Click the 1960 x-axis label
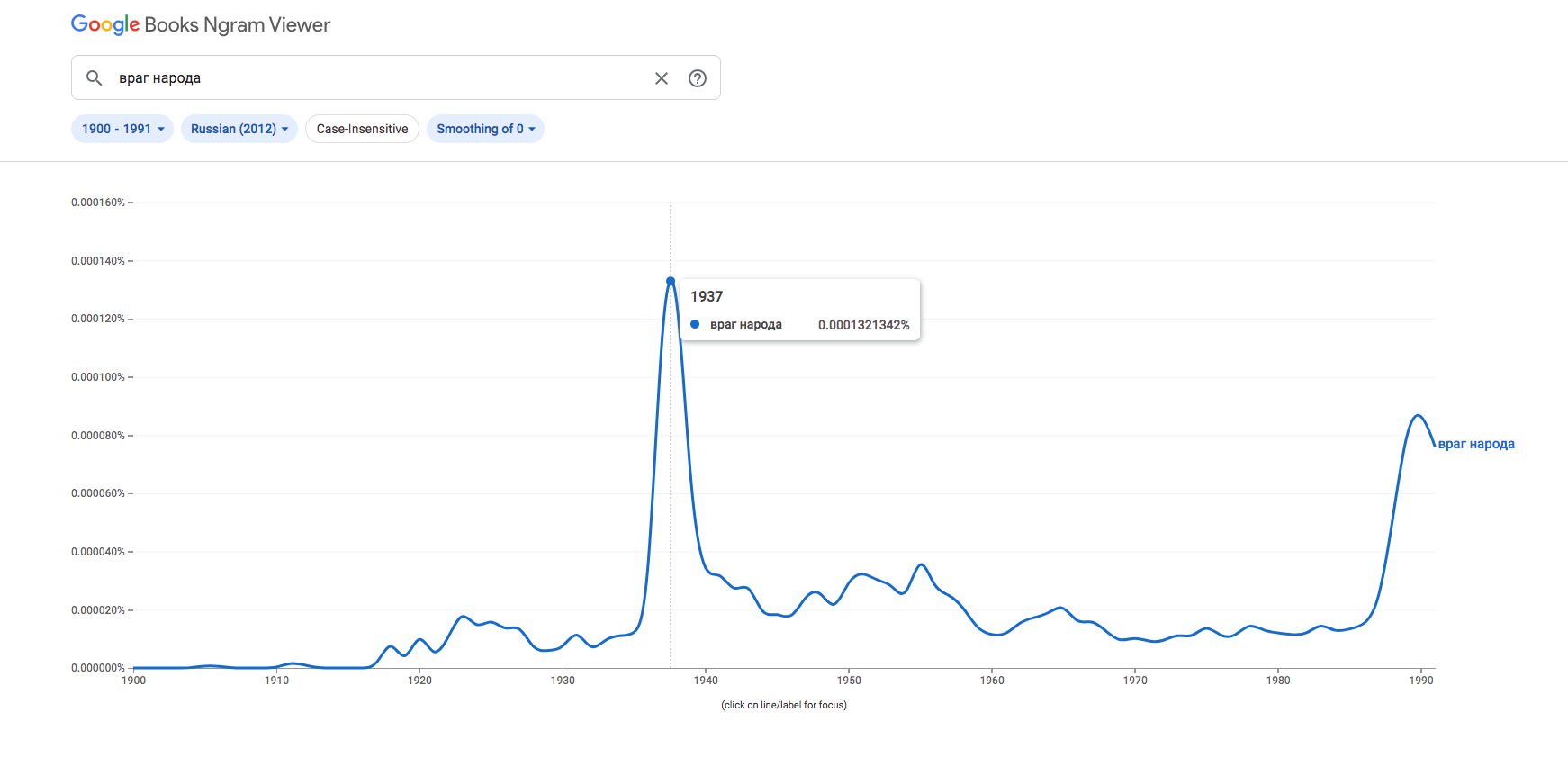The width and height of the screenshot is (1568, 758). (992, 681)
